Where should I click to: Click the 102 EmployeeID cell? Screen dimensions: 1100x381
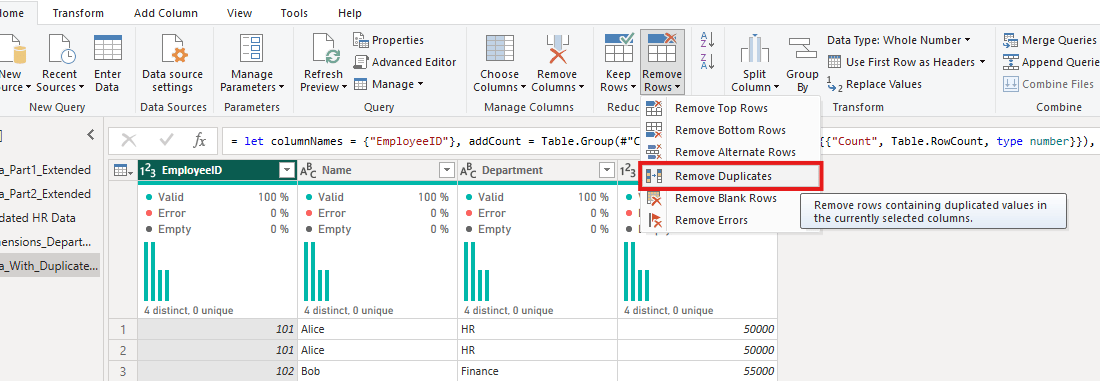click(x=217, y=370)
